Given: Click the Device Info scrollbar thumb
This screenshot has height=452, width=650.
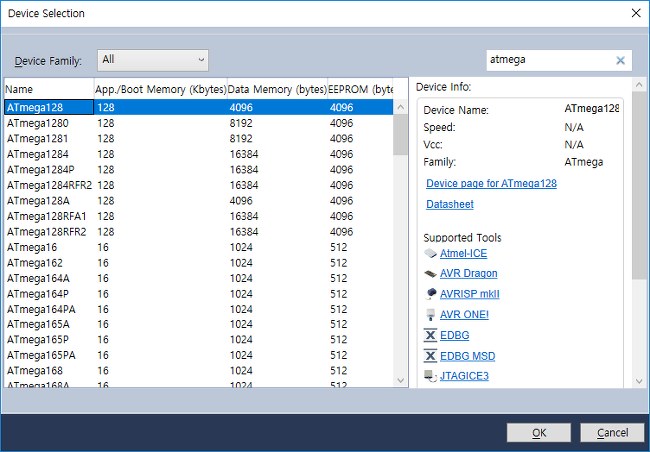Looking at the screenshot, I should tap(639, 185).
